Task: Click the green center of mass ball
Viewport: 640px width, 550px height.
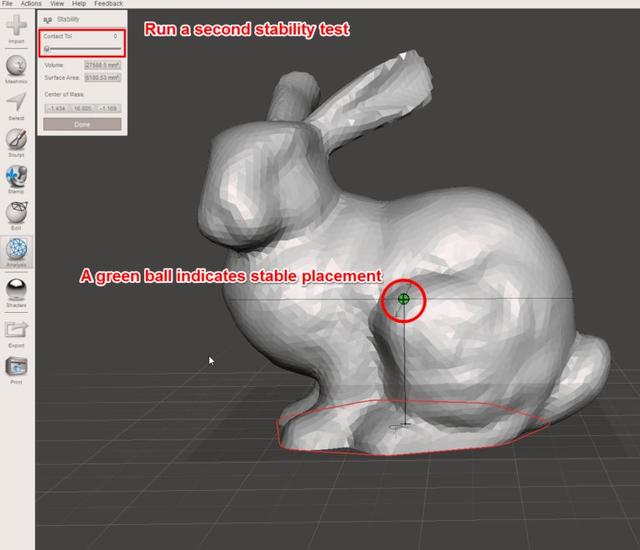Action: click(404, 298)
